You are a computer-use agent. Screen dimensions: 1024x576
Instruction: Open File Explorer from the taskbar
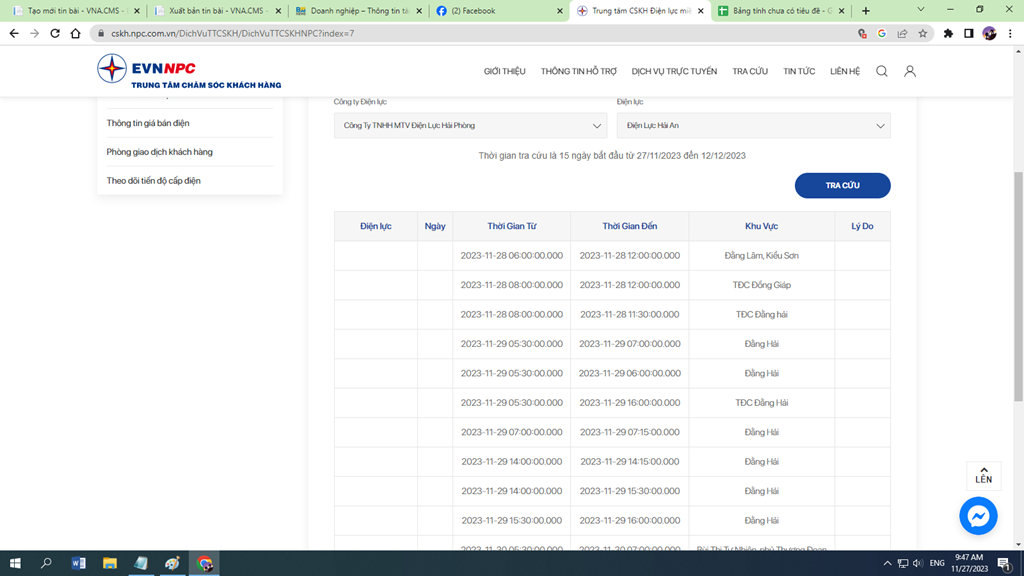[110, 563]
